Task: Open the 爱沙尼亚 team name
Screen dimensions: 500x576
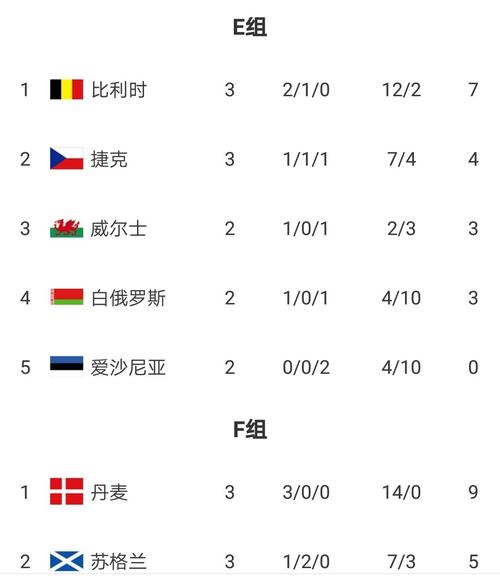Action: (128, 367)
